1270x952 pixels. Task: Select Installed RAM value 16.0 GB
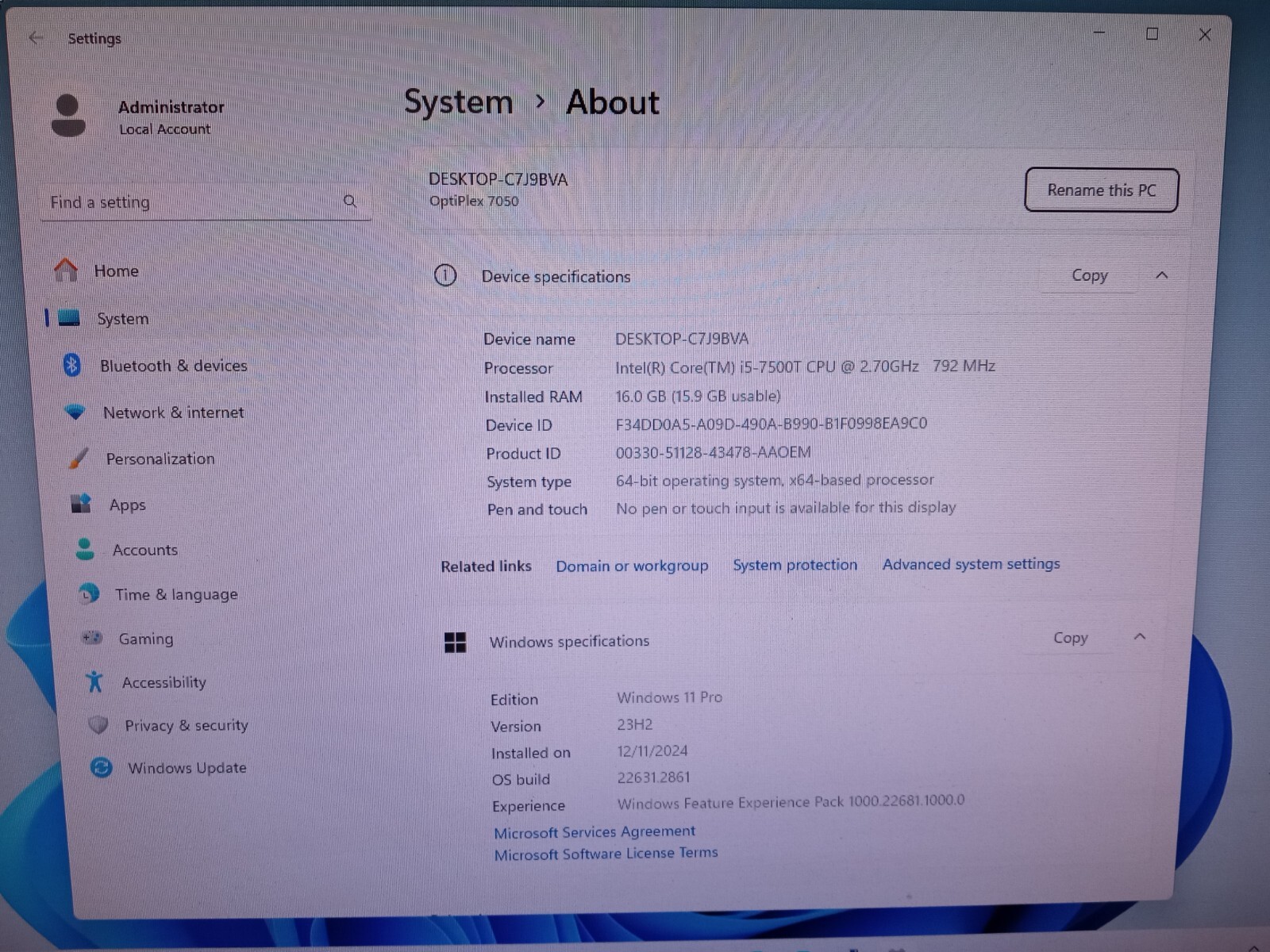click(x=698, y=396)
